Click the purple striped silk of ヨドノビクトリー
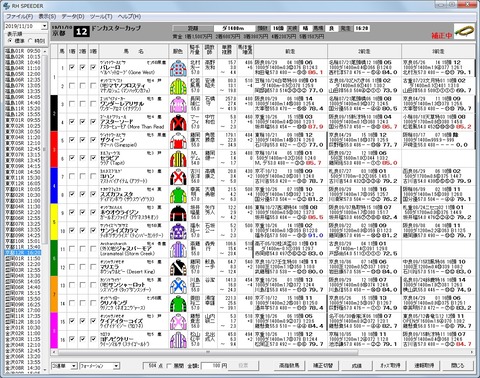The image size is (480, 378). pyautogui.click(x=178, y=340)
